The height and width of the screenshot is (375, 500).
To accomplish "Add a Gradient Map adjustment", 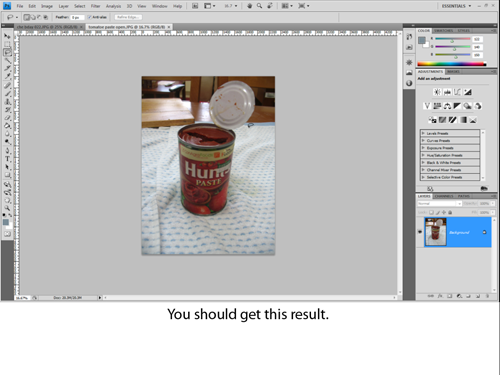I will [463, 120].
